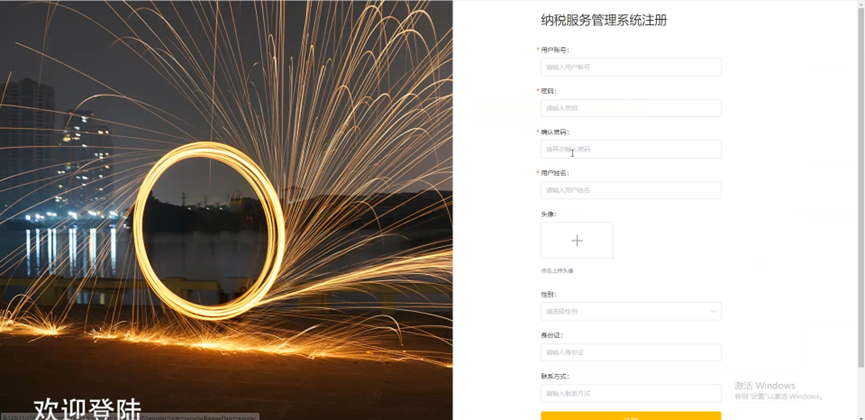Screen dimensions: 865x420
Task: Click the 用户账号 field label
Action: (554, 50)
